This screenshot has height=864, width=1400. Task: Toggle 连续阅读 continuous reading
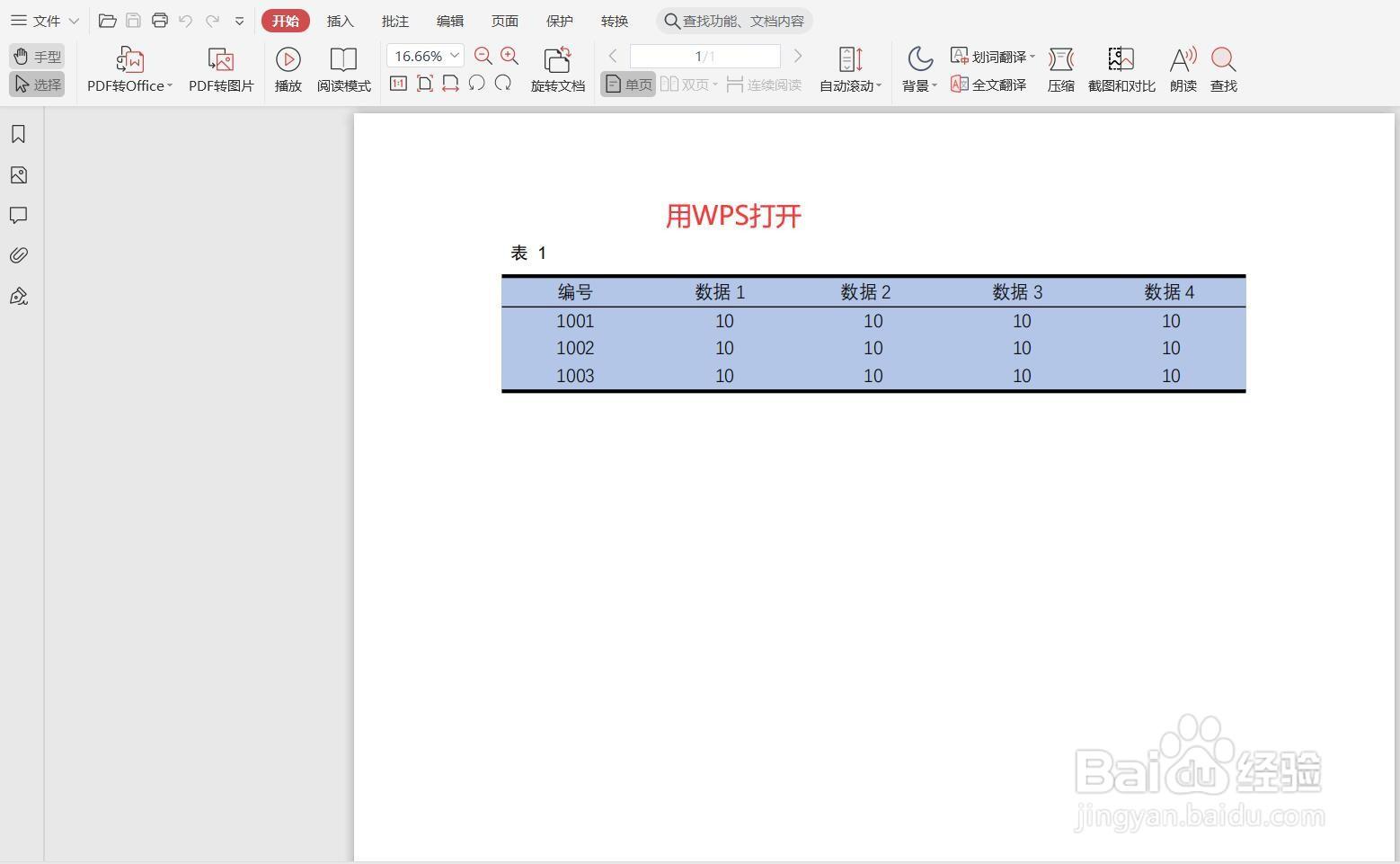point(764,85)
